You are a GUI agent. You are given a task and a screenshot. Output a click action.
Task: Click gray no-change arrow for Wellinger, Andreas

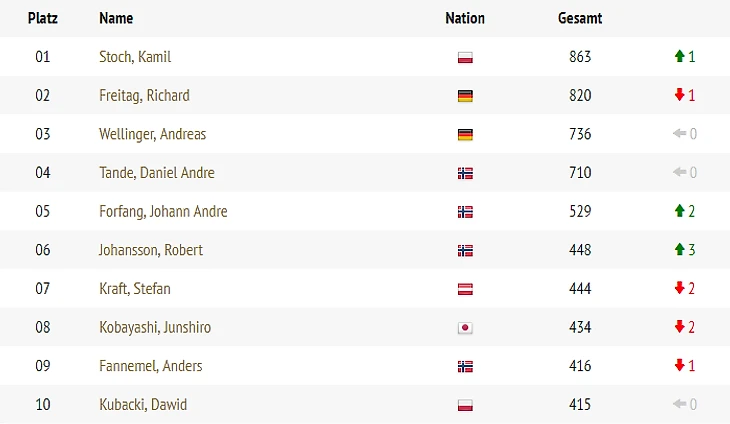coord(679,134)
